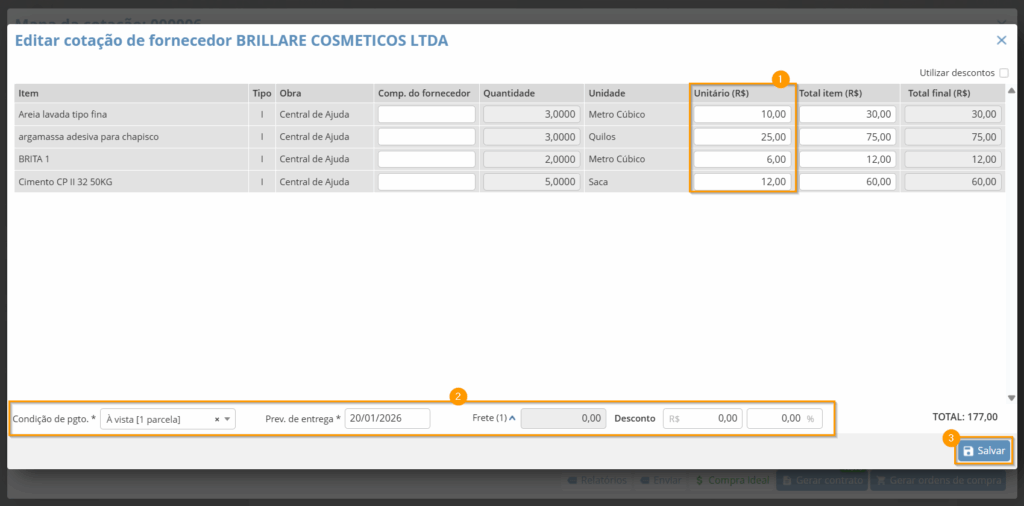The width and height of the screenshot is (1024, 506).
Task: Edit unit price for Cimento CP II
Action: coord(742,181)
